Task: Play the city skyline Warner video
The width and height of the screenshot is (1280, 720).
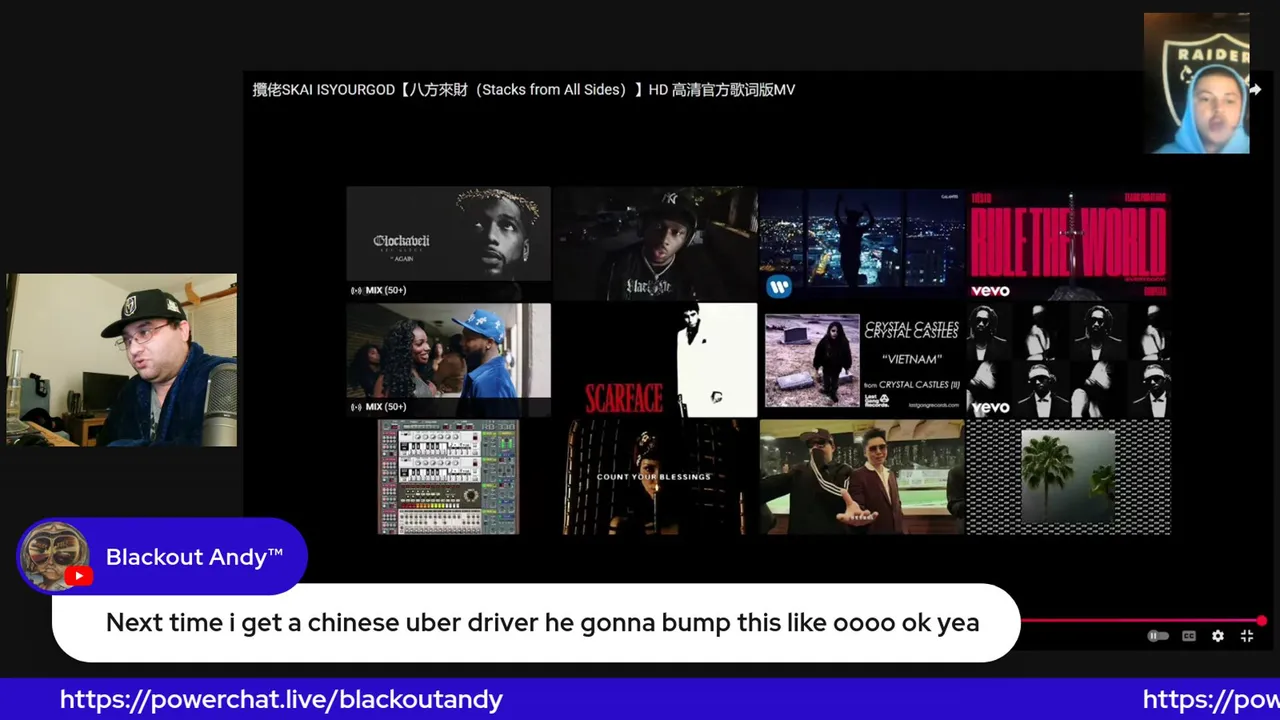Action: pos(862,244)
